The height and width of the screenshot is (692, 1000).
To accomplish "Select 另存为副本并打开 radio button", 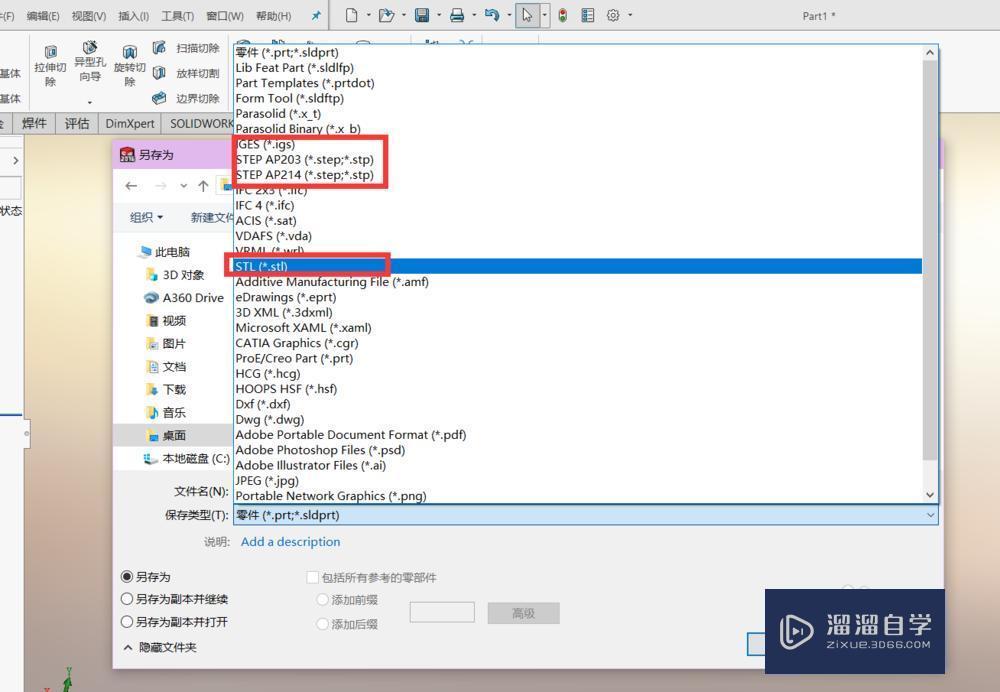I will tap(127, 622).
